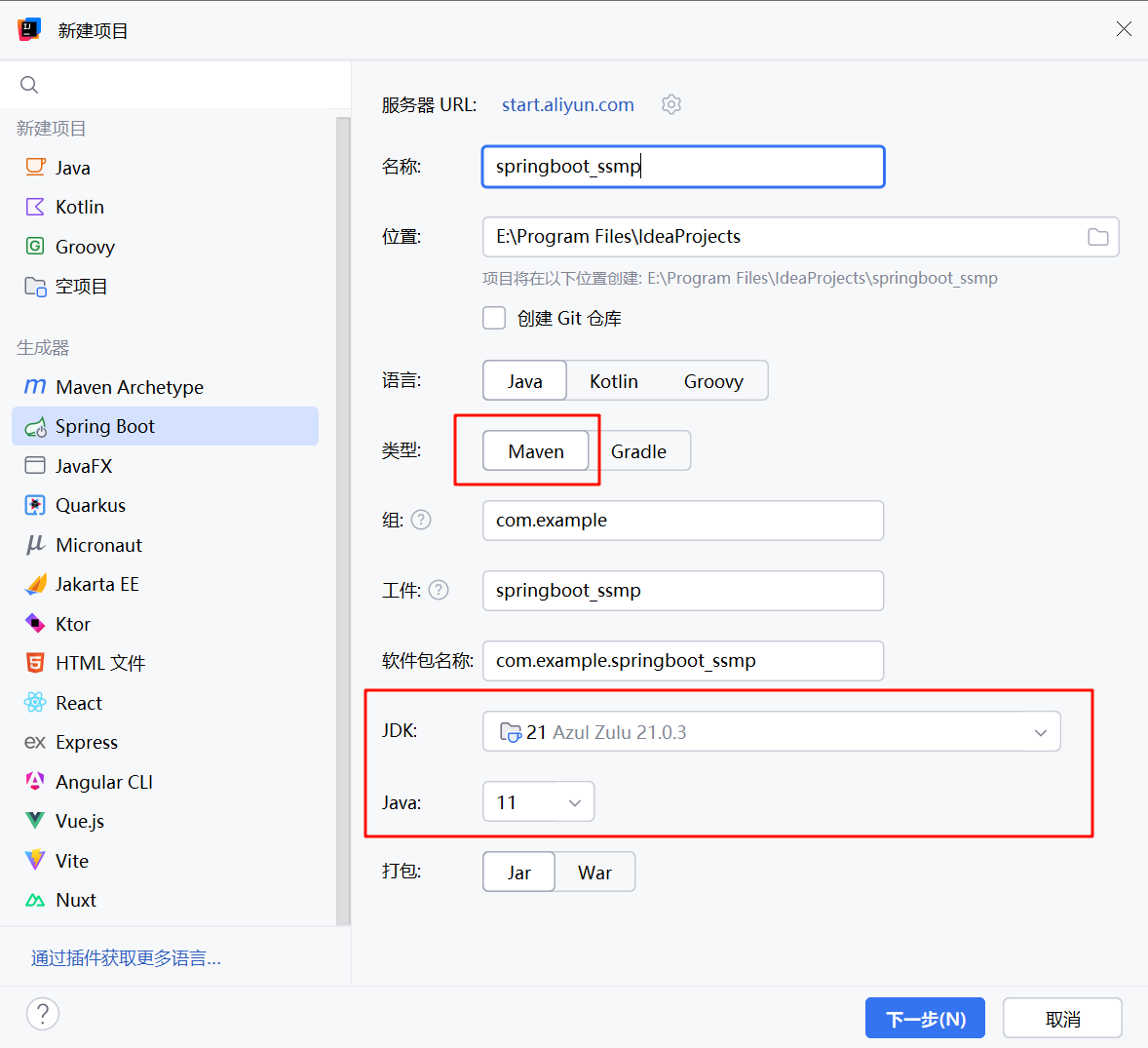Click the 工件 field with springboot_ssmp
The width and height of the screenshot is (1148, 1048).
(683, 590)
